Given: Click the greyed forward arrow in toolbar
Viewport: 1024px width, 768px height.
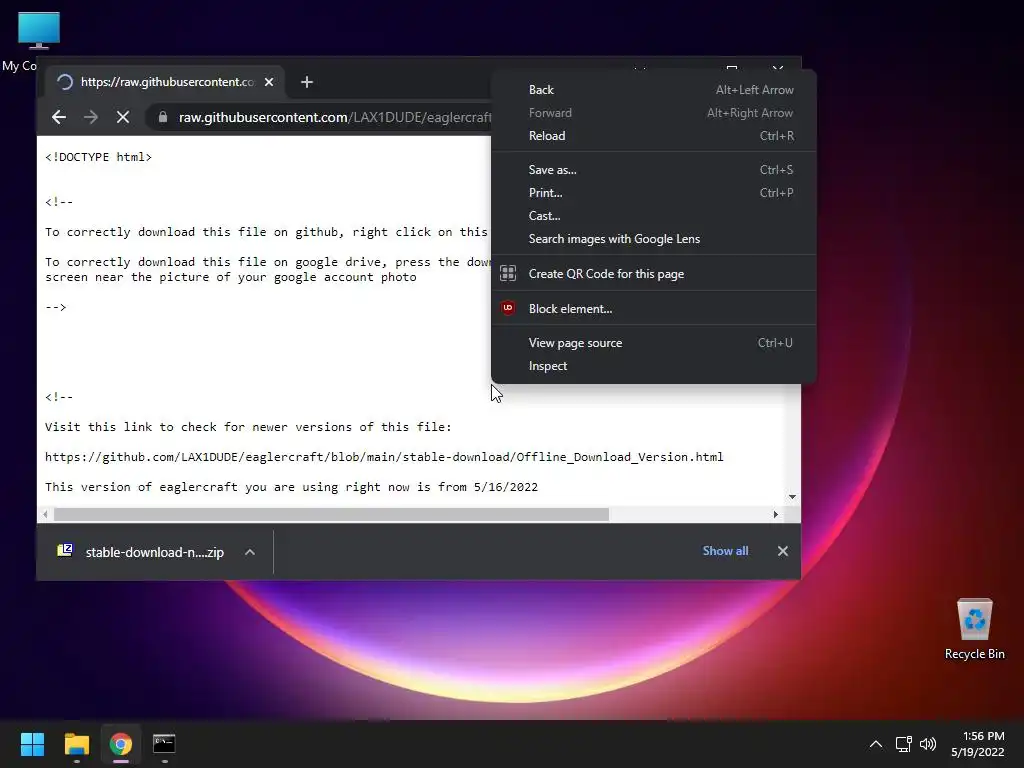Looking at the screenshot, I should [91, 117].
